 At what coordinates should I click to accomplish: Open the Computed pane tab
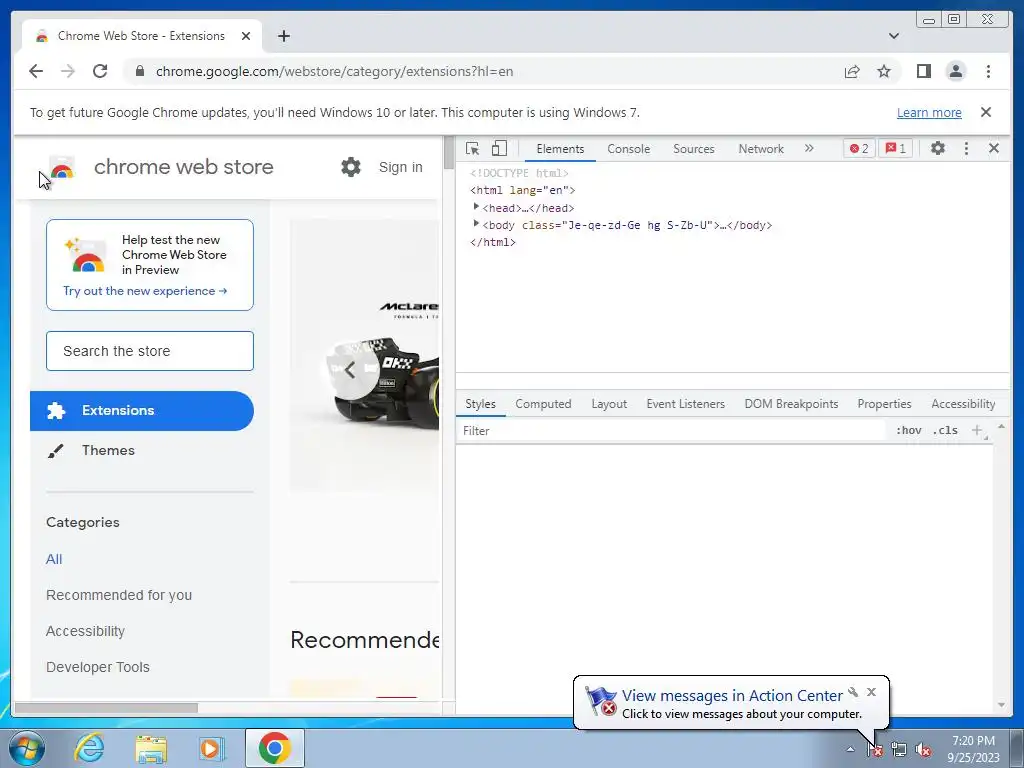click(543, 404)
